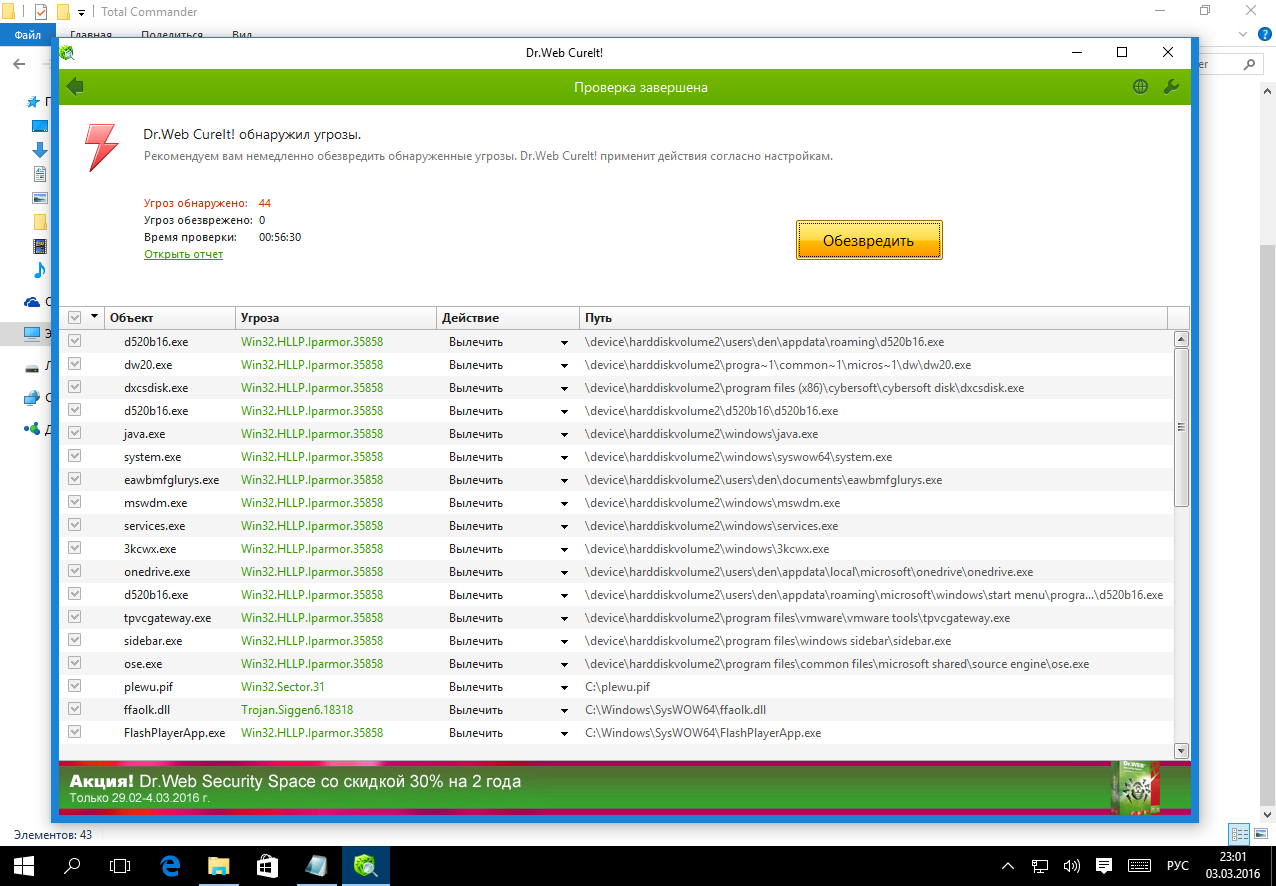1276x886 pixels.
Task: Expand dropdown arrow next to header checkbox
Action: tap(95, 317)
